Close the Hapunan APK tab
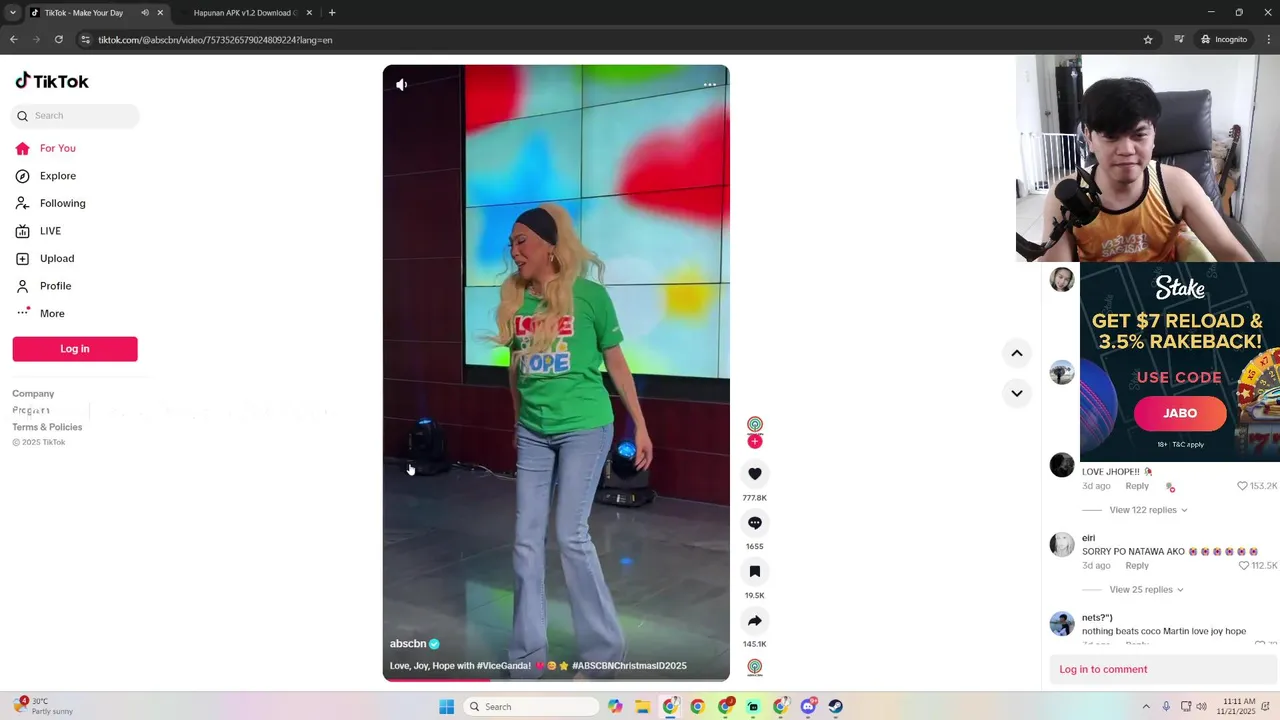 309,13
